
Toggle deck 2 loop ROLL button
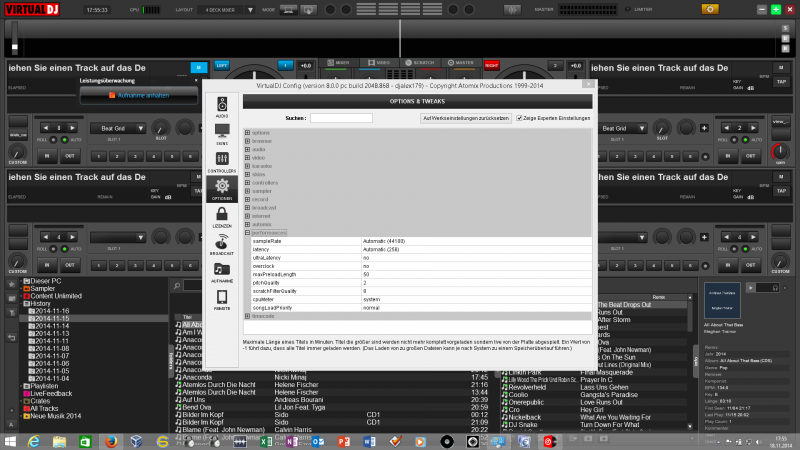(x=734, y=140)
